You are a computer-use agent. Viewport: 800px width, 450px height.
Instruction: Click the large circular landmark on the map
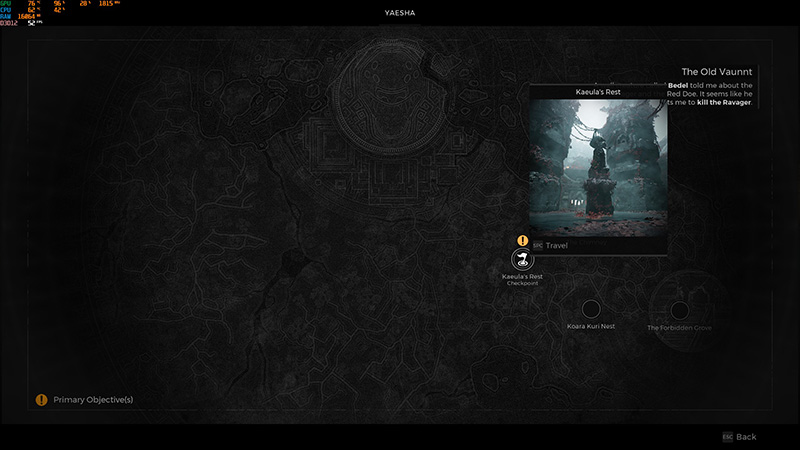point(389,95)
